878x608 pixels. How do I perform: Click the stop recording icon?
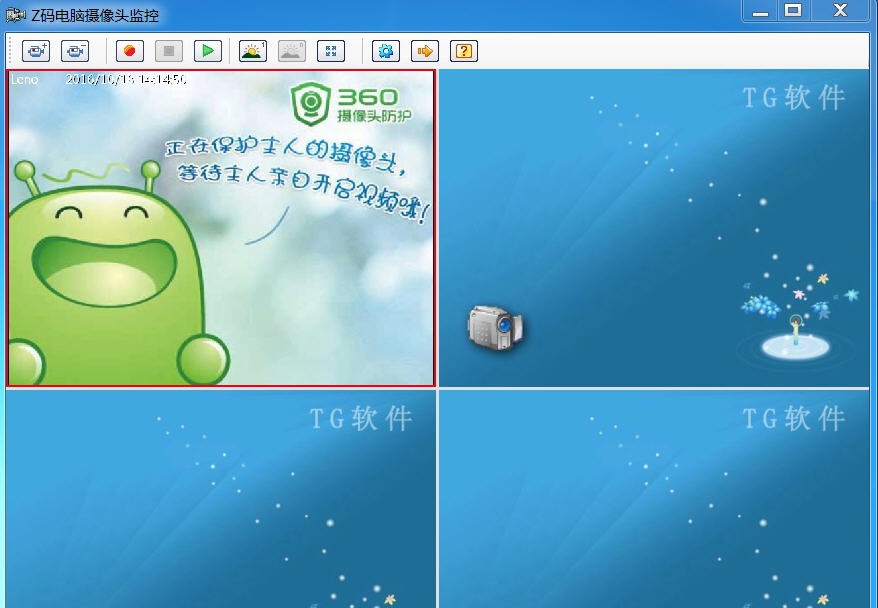tap(169, 51)
